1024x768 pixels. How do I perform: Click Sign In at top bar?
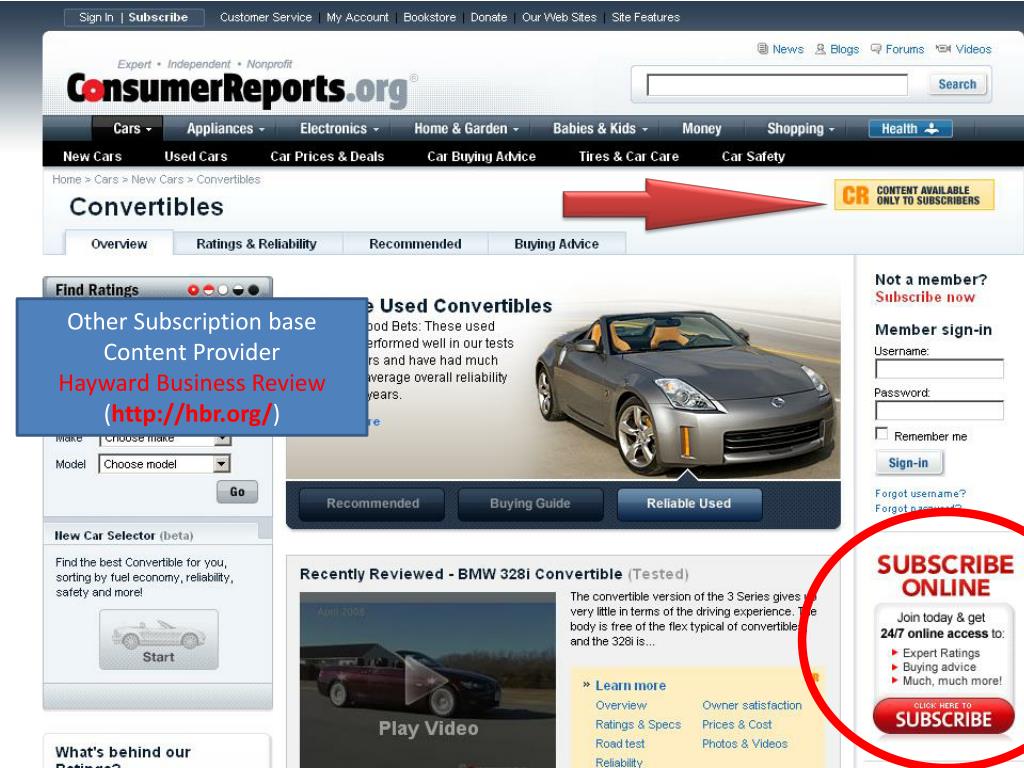pyautogui.click(x=96, y=18)
